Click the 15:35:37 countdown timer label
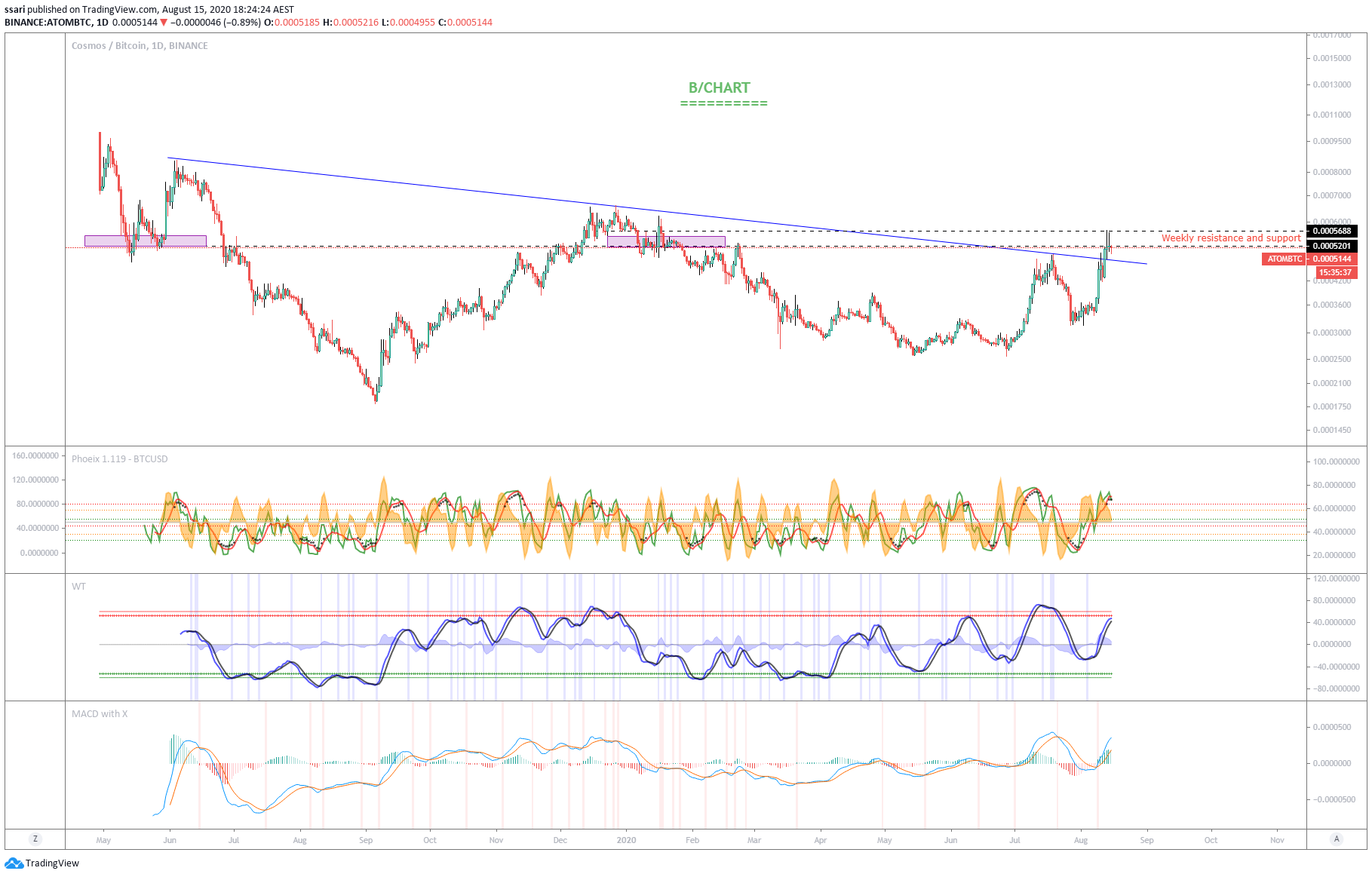This screenshot has height=877, width=1372. (x=1335, y=272)
